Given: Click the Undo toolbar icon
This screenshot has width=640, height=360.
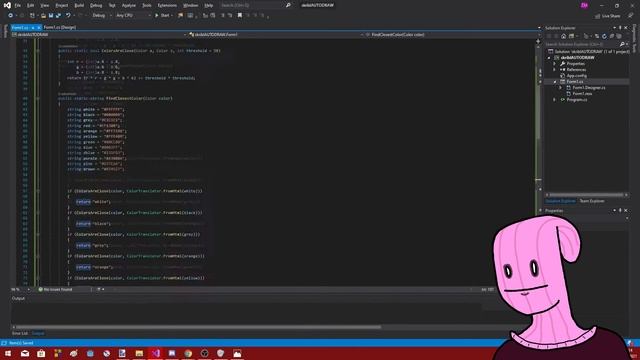Looking at the screenshot, I should [x=68, y=16].
